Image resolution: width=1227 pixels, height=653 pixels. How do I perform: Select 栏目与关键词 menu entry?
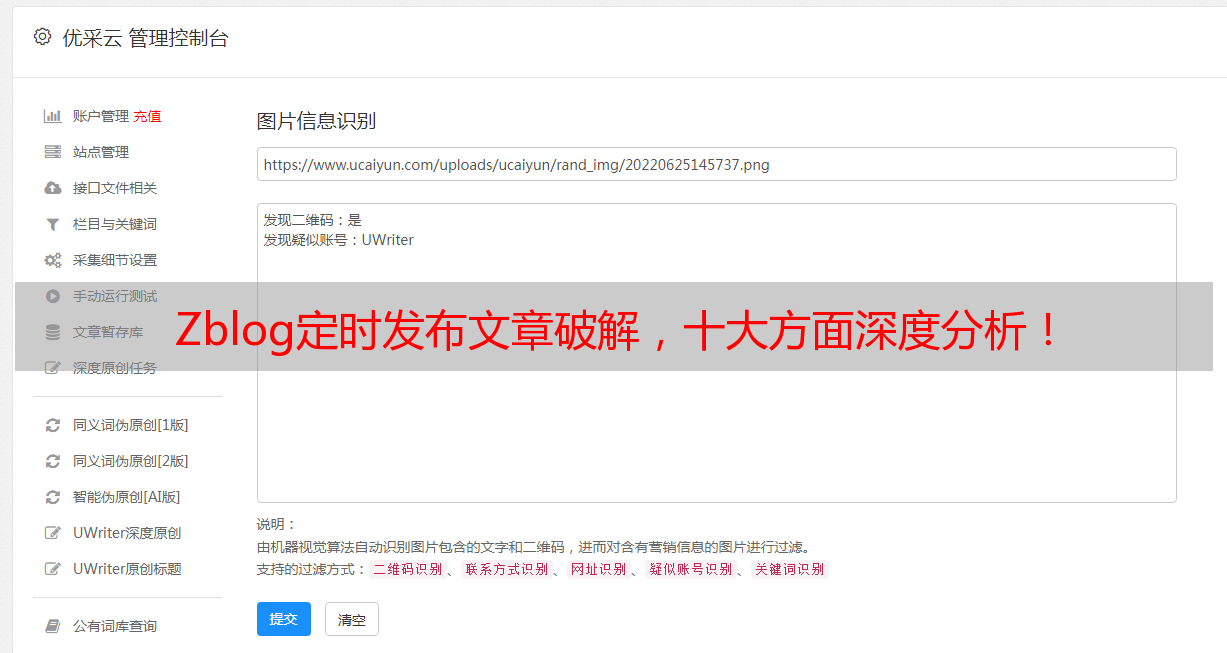coord(115,224)
